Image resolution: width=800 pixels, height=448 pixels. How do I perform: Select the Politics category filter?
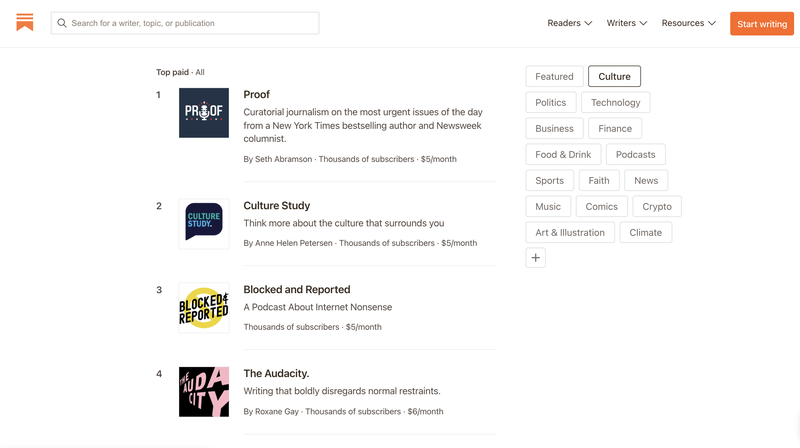tap(551, 103)
